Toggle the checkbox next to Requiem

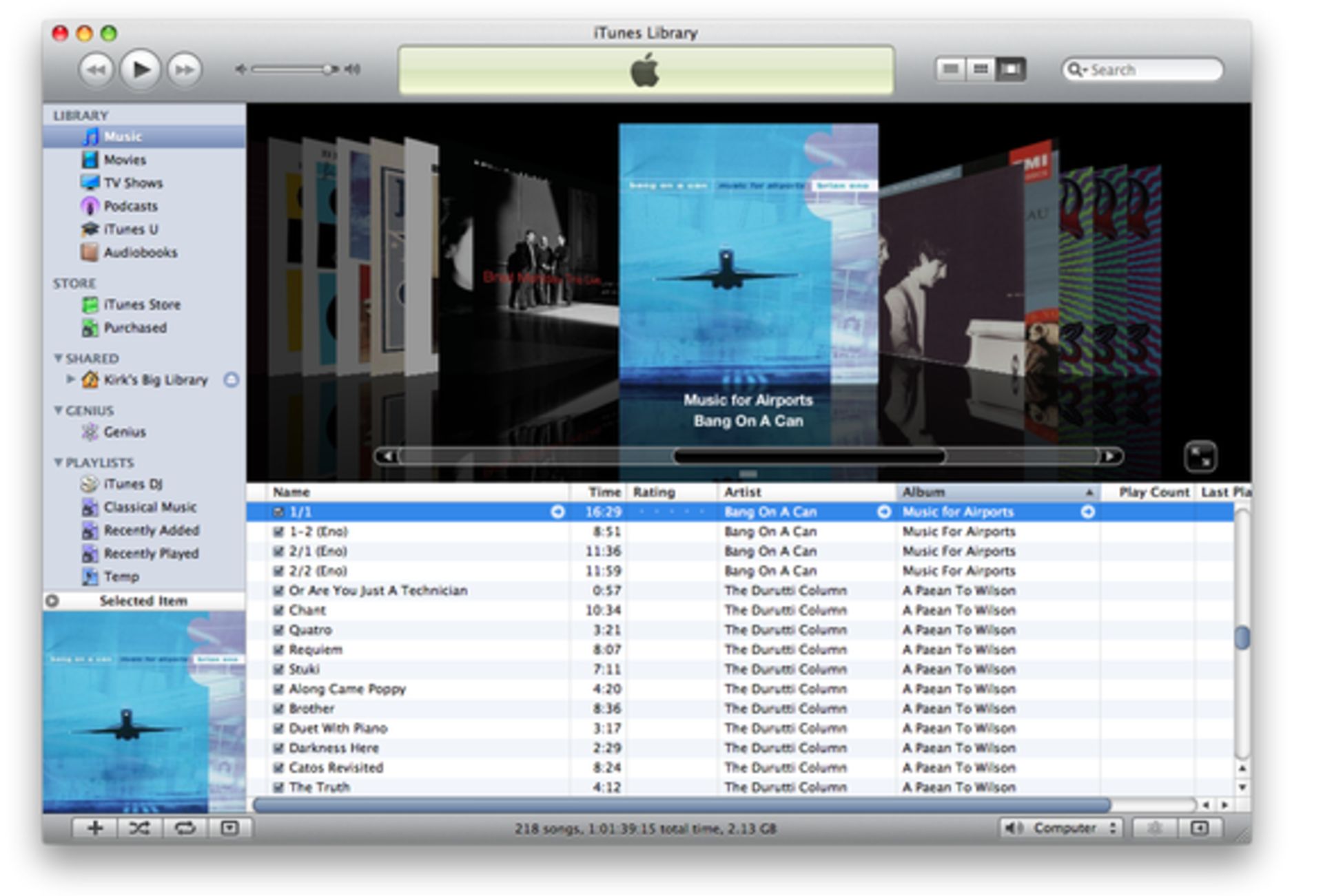pos(277,649)
